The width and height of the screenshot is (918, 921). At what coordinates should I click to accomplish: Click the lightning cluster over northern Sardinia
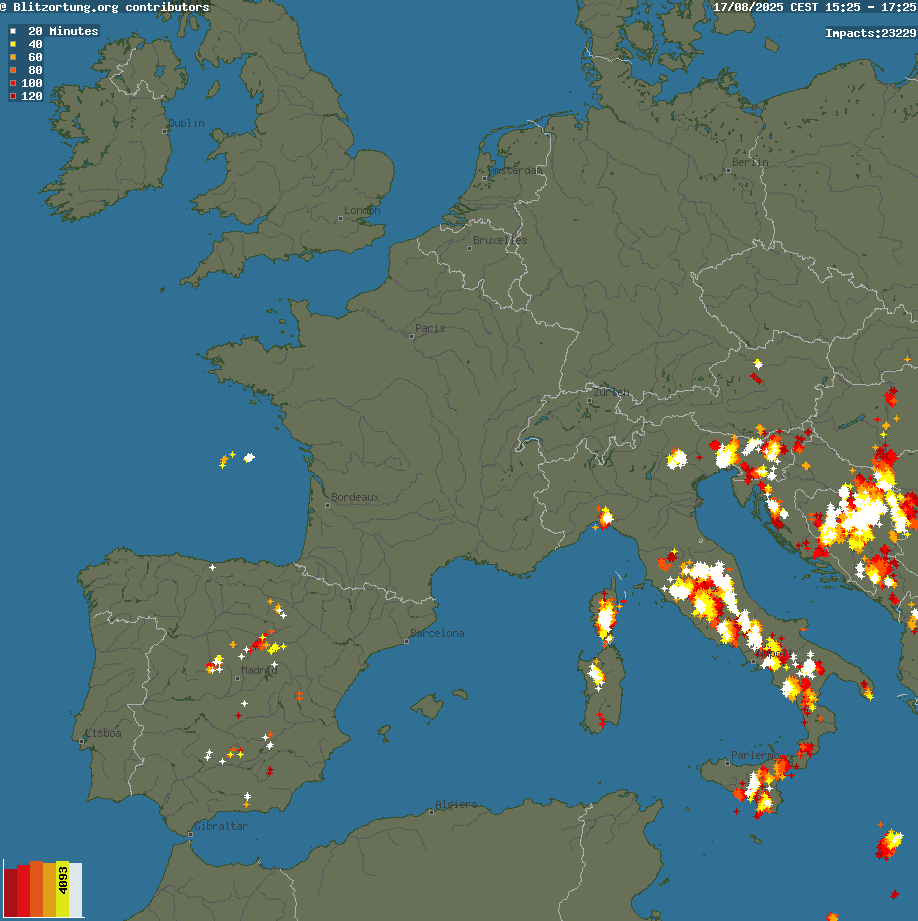[x=597, y=674]
